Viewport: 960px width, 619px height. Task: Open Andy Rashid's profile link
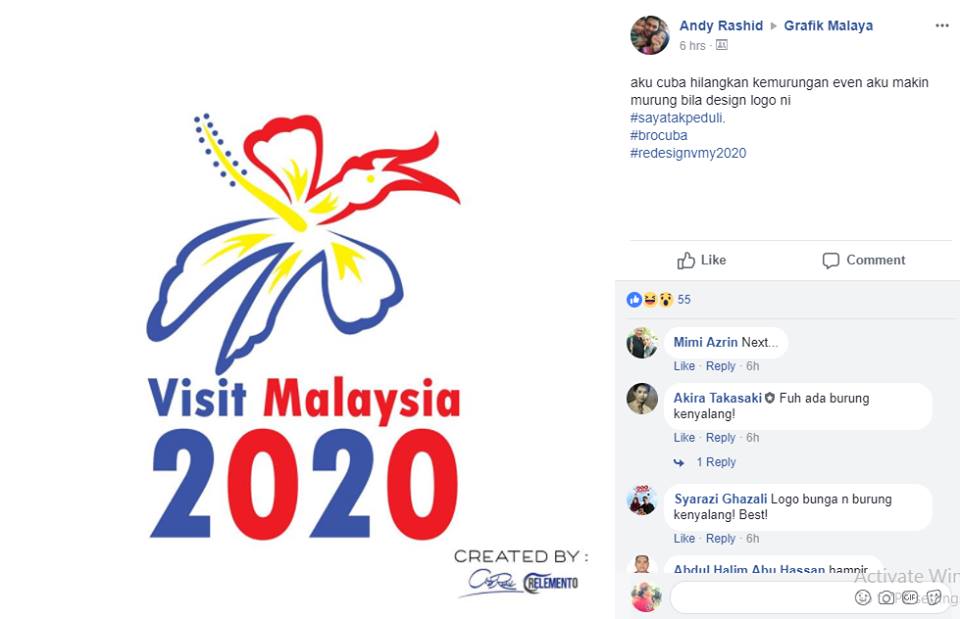point(721,26)
